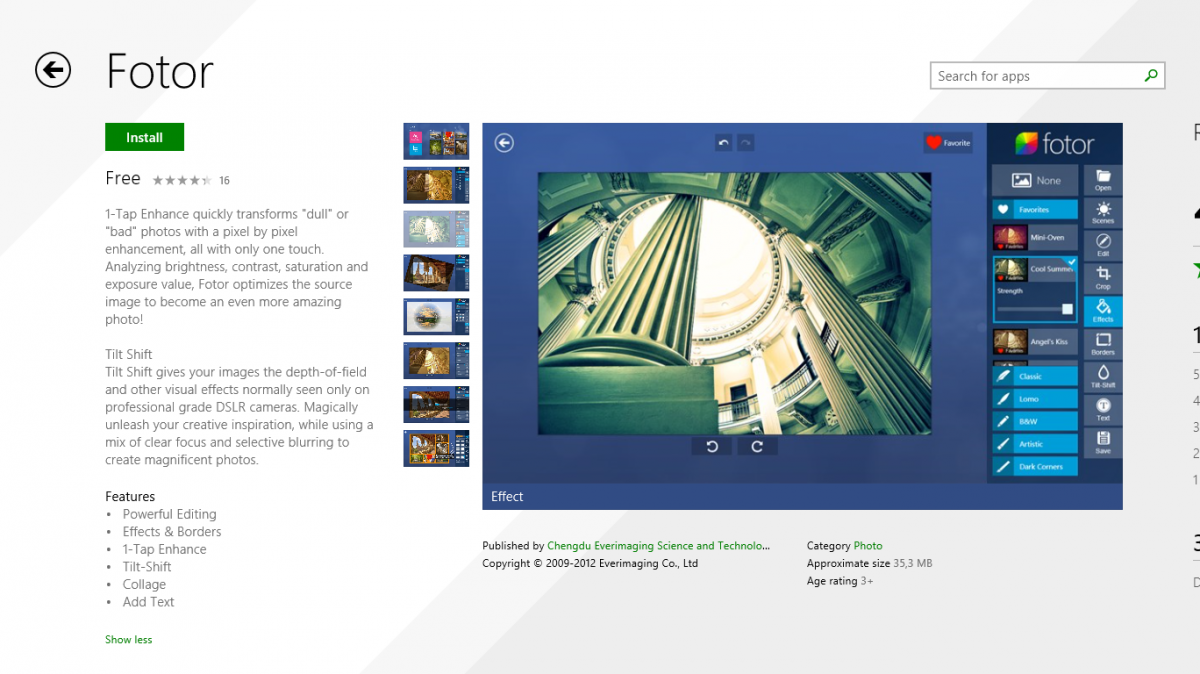This screenshot has height=674, width=1200.
Task: Click the copyright Everimaging Co., Ltd line
Action: [x=590, y=563]
